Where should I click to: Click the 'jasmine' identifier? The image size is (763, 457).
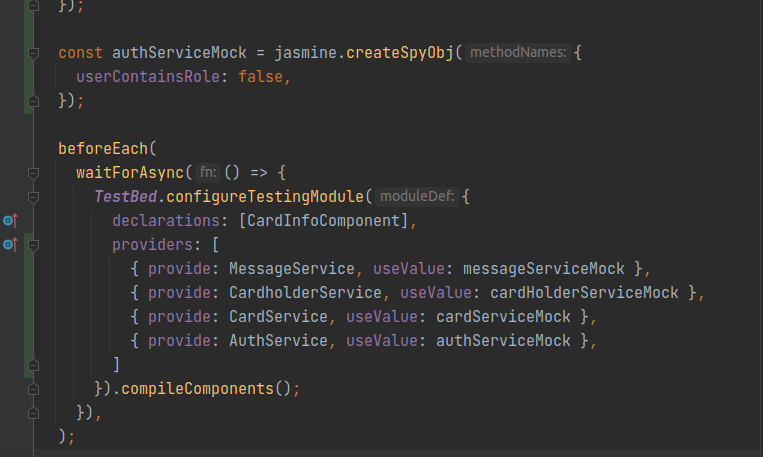(x=305, y=53)
